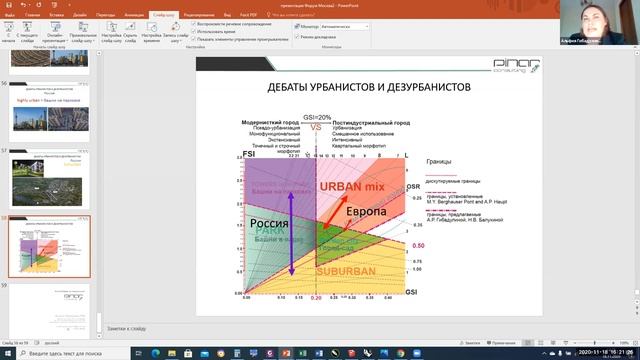Save the presentation from quick access toolbar
This screenshot has height=360, width=640.
point(9,5)
